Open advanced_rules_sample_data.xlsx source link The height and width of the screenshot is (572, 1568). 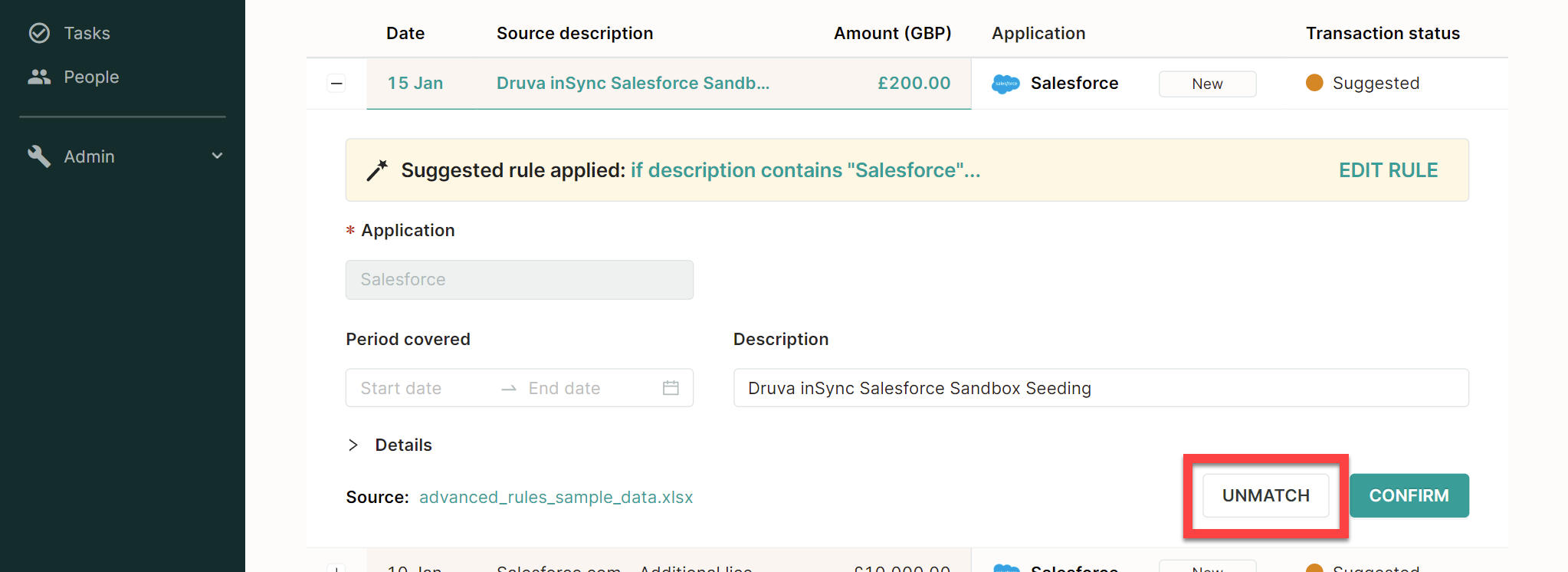click(556, 497)
